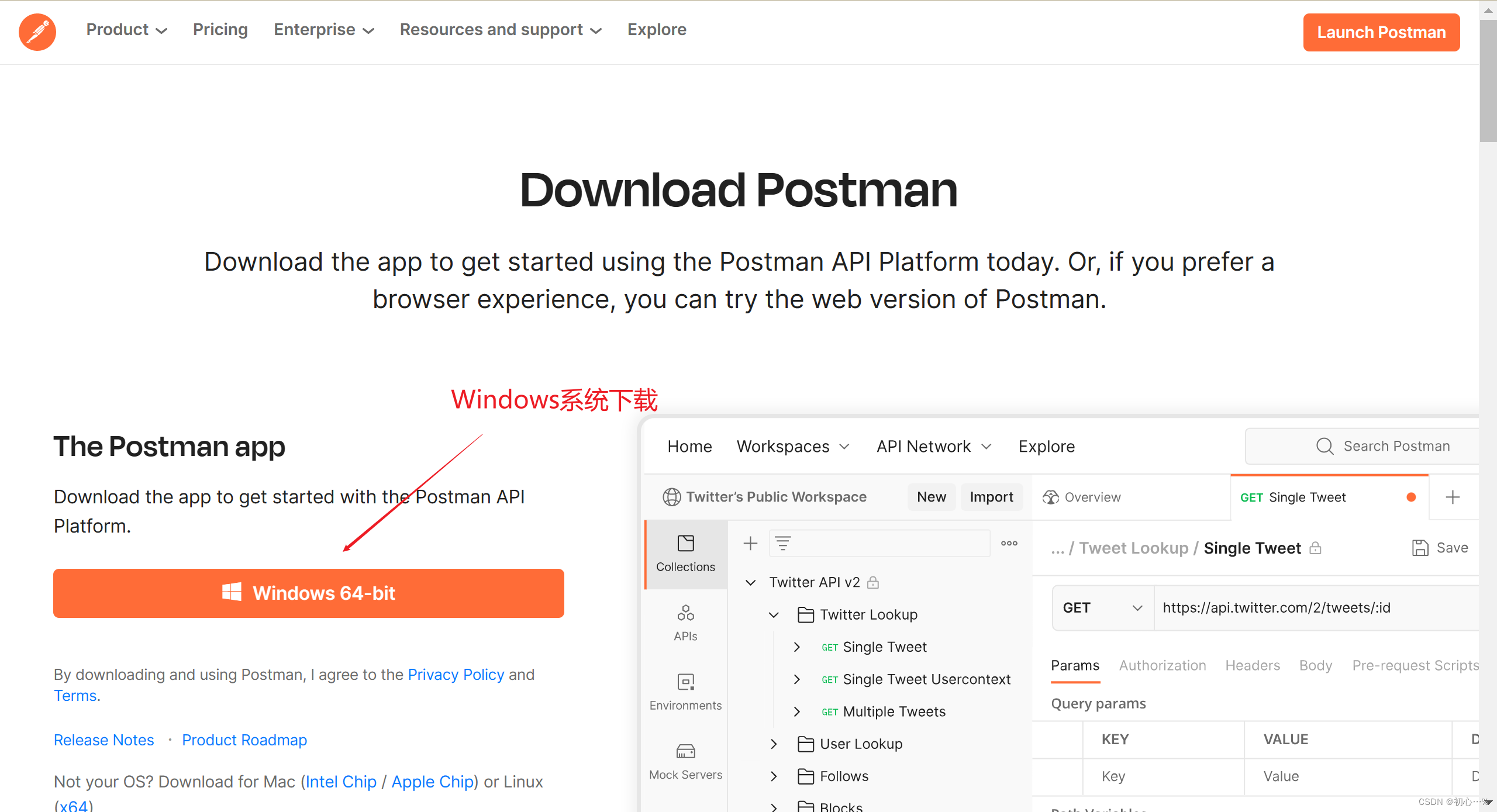1497x812 pixels.
Task: Click the Save disk icon
Action: click(1420, 548)
